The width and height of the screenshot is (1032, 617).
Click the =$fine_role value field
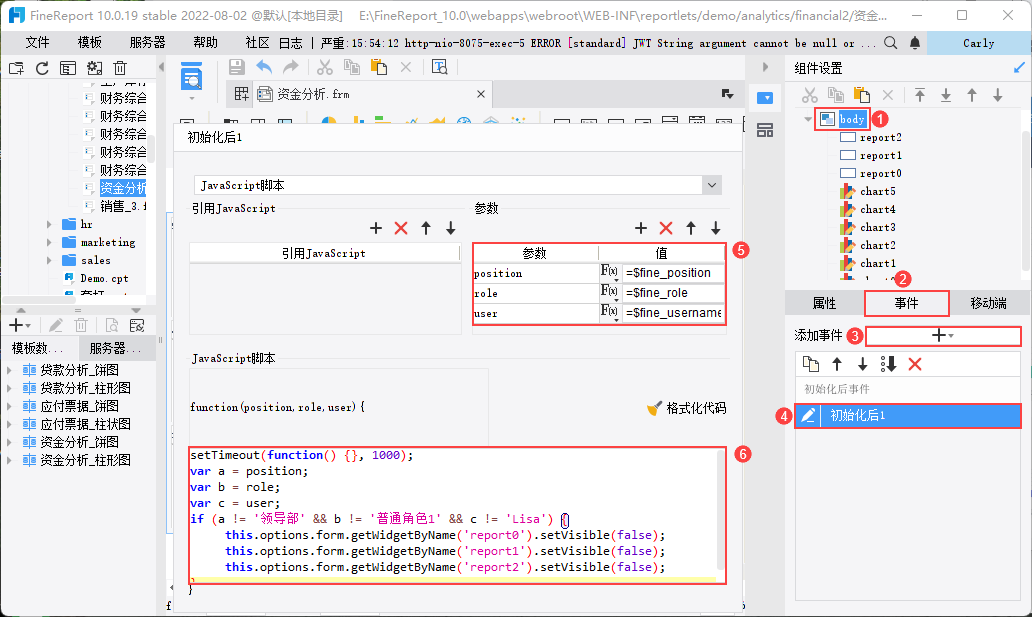tap(673, 292)
